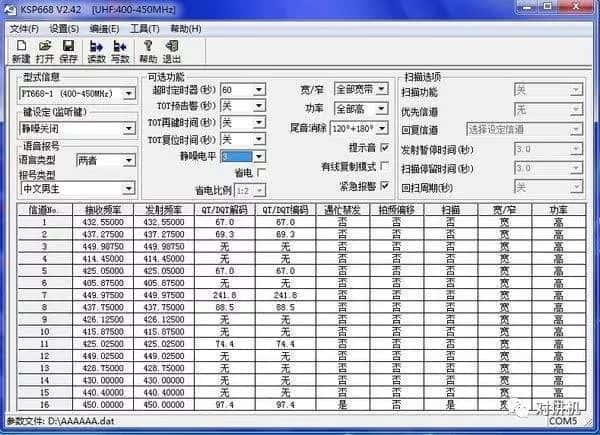600x435 pixels.
Task: Expand the 回复信道 dropdown
Action: [x=575, y=130]
